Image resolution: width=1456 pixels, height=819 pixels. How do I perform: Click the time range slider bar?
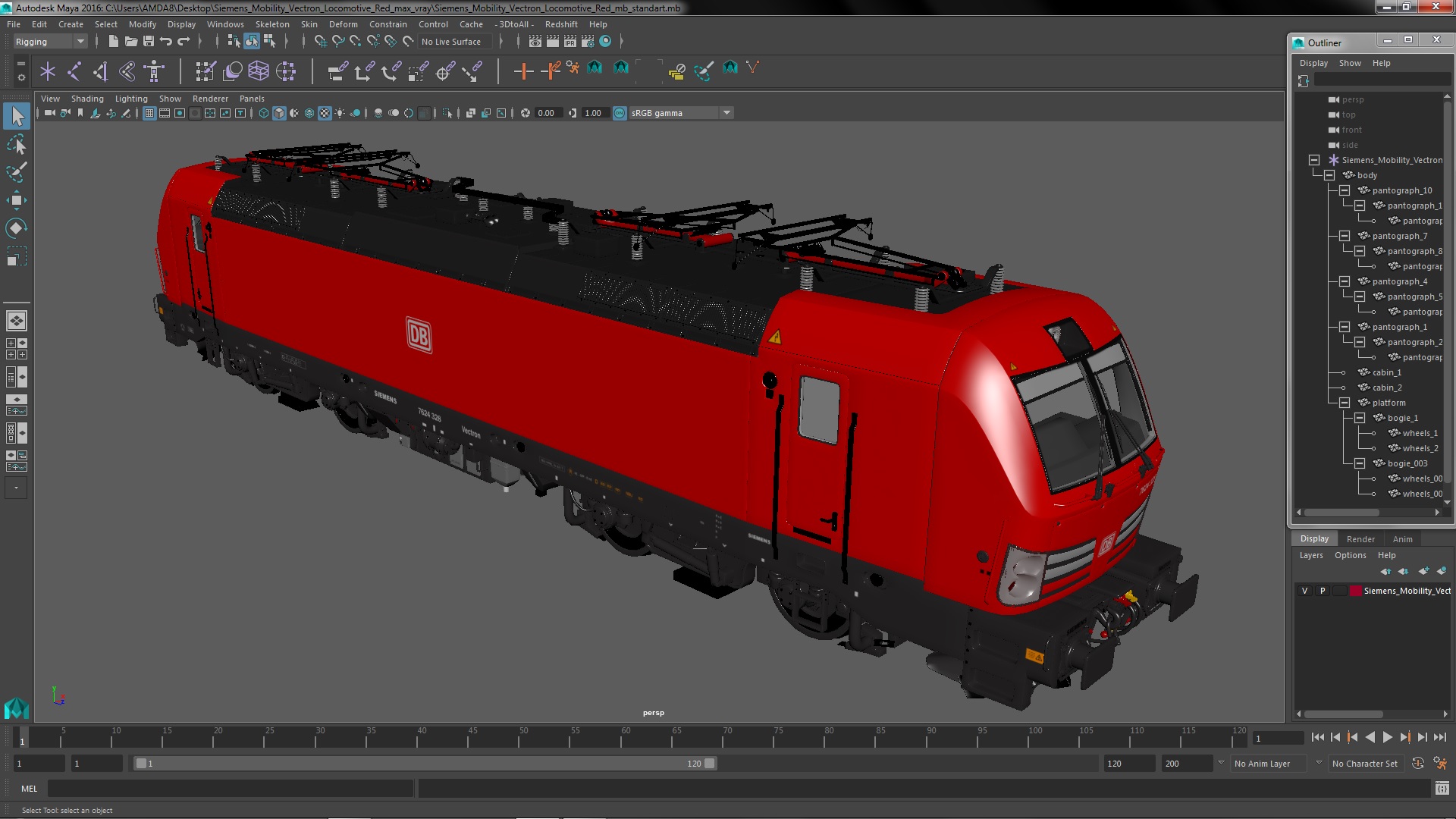(425, 764)
